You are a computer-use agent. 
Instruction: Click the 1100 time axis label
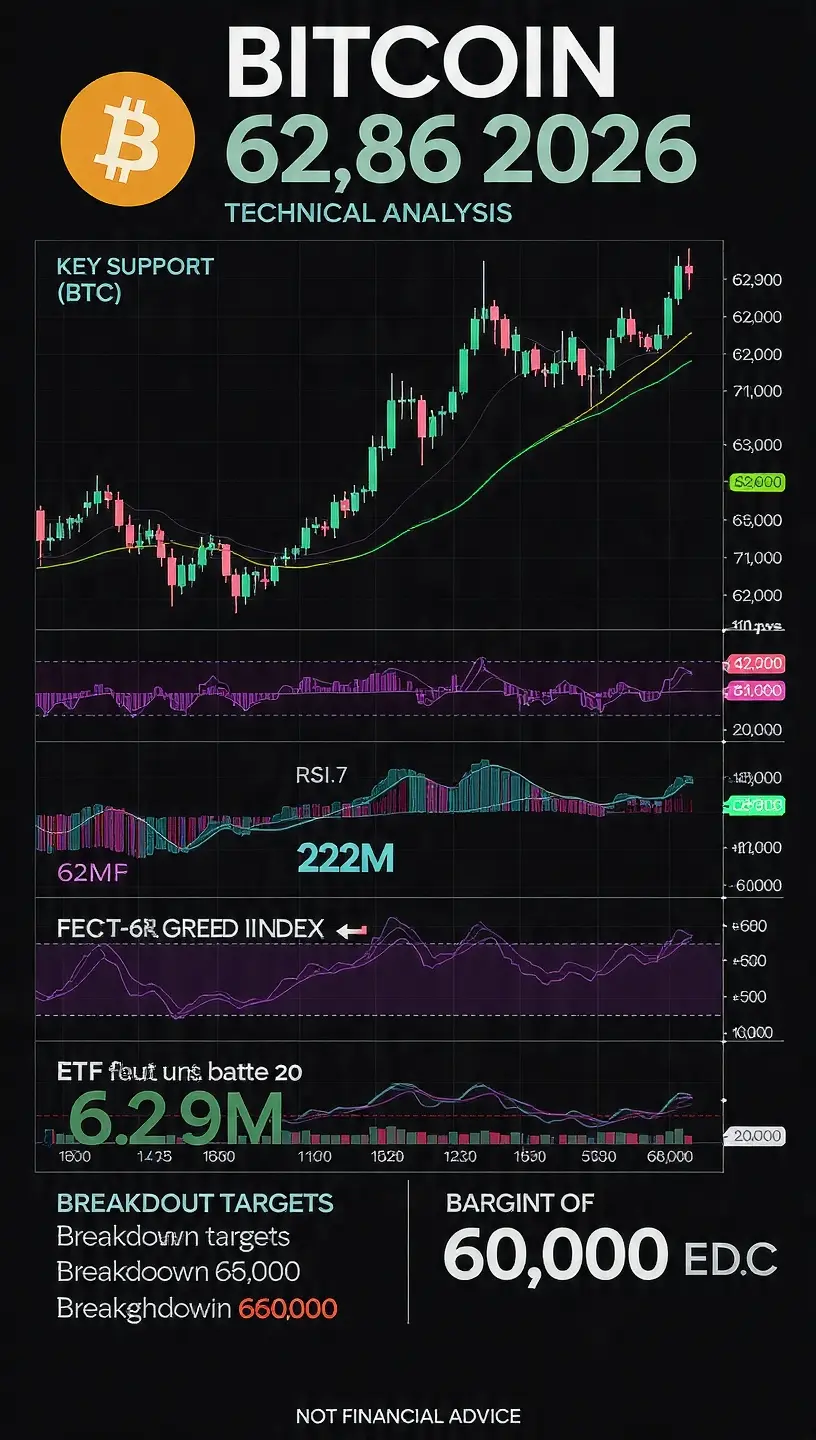pyautogui.click(x=314, y=1157)
